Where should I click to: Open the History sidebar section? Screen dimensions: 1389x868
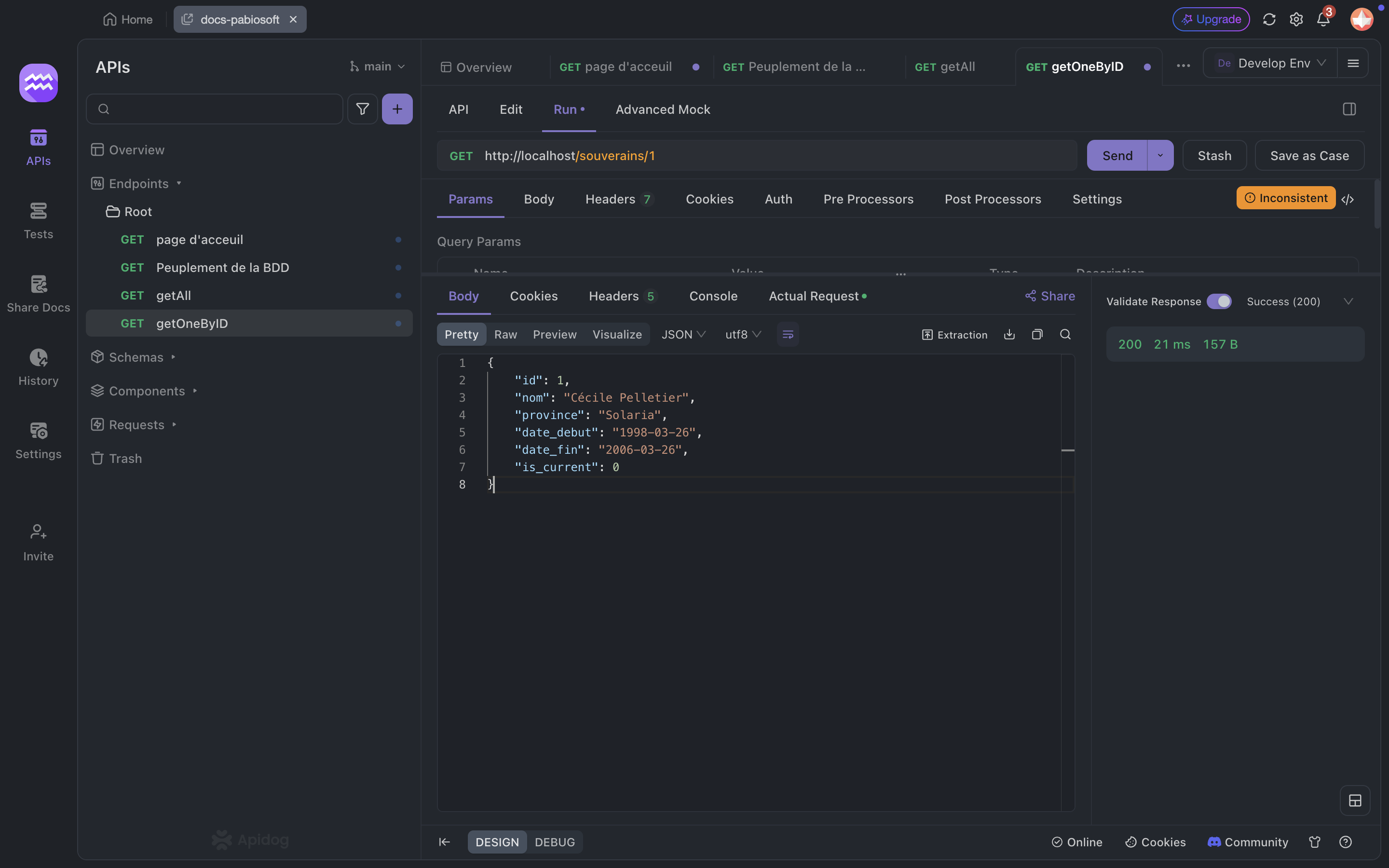coord(39,367)
